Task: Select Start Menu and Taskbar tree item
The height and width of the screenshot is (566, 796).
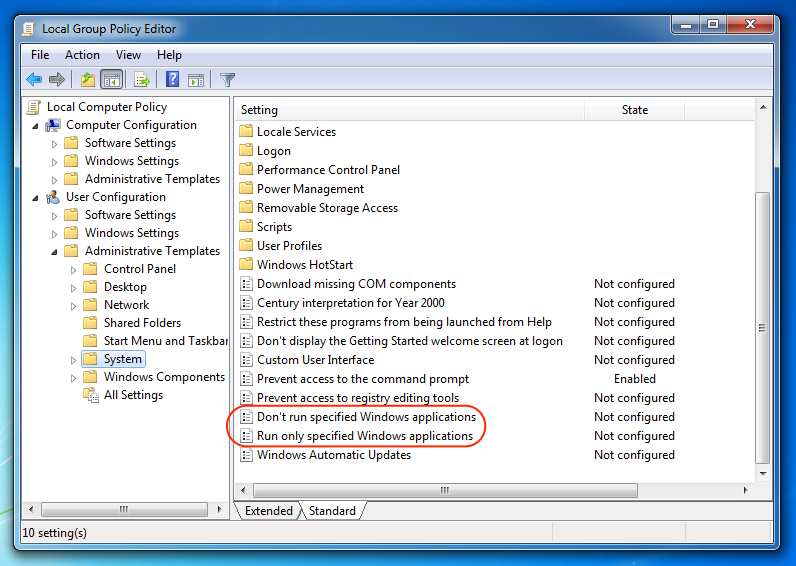Action: [x=165, y=341]
